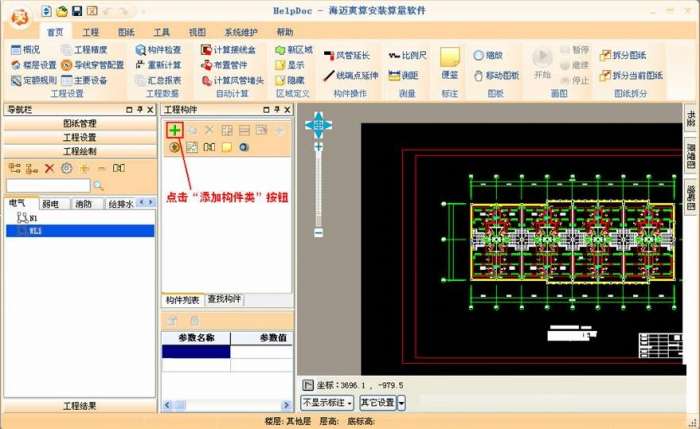The width and height of the screenshot is (700, 429).
Task: Click first 参数值 cell in parameter table
Action: click(261, 352)
